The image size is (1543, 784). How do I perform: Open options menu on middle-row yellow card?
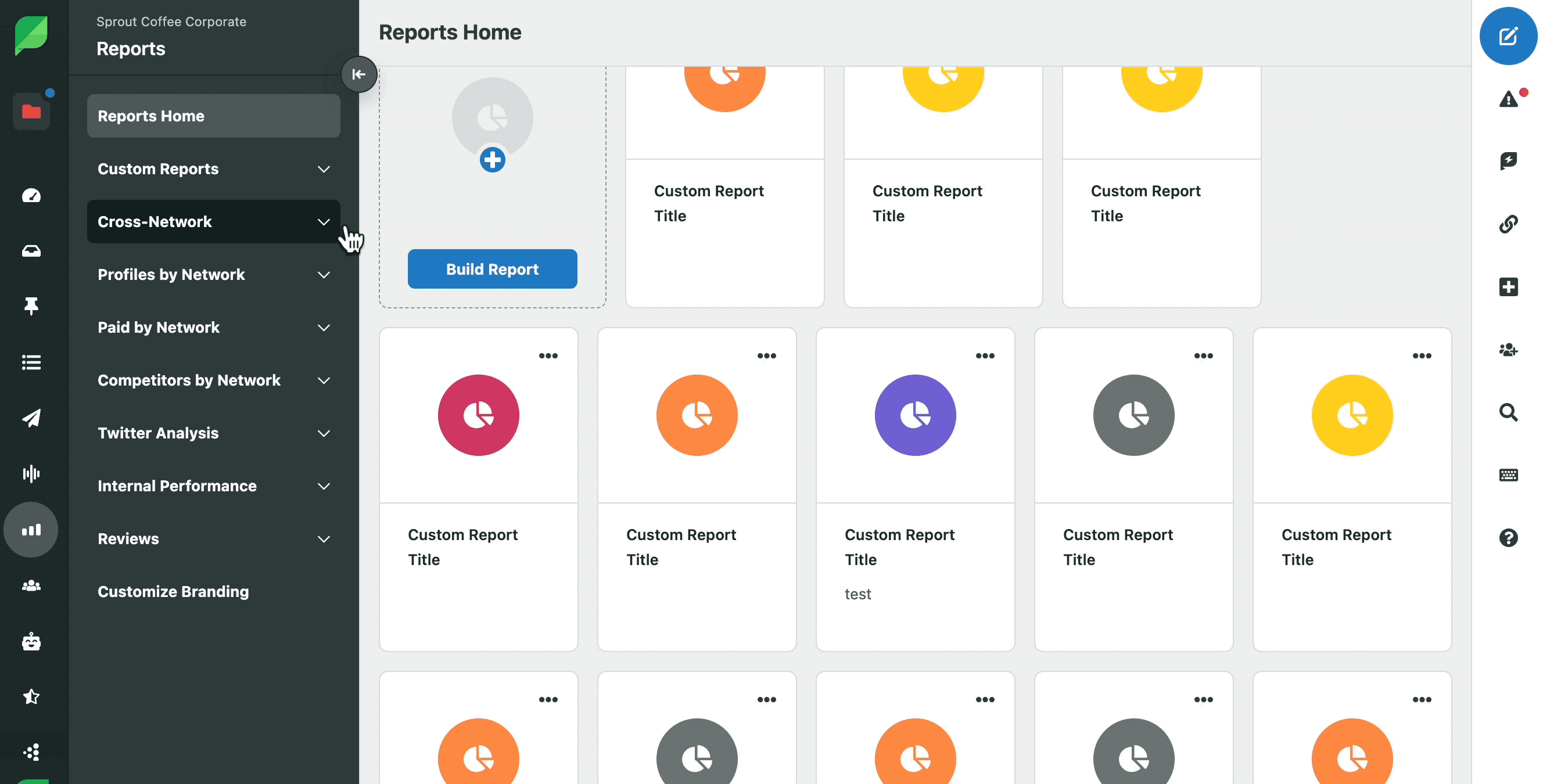[x=1422, y=356]
